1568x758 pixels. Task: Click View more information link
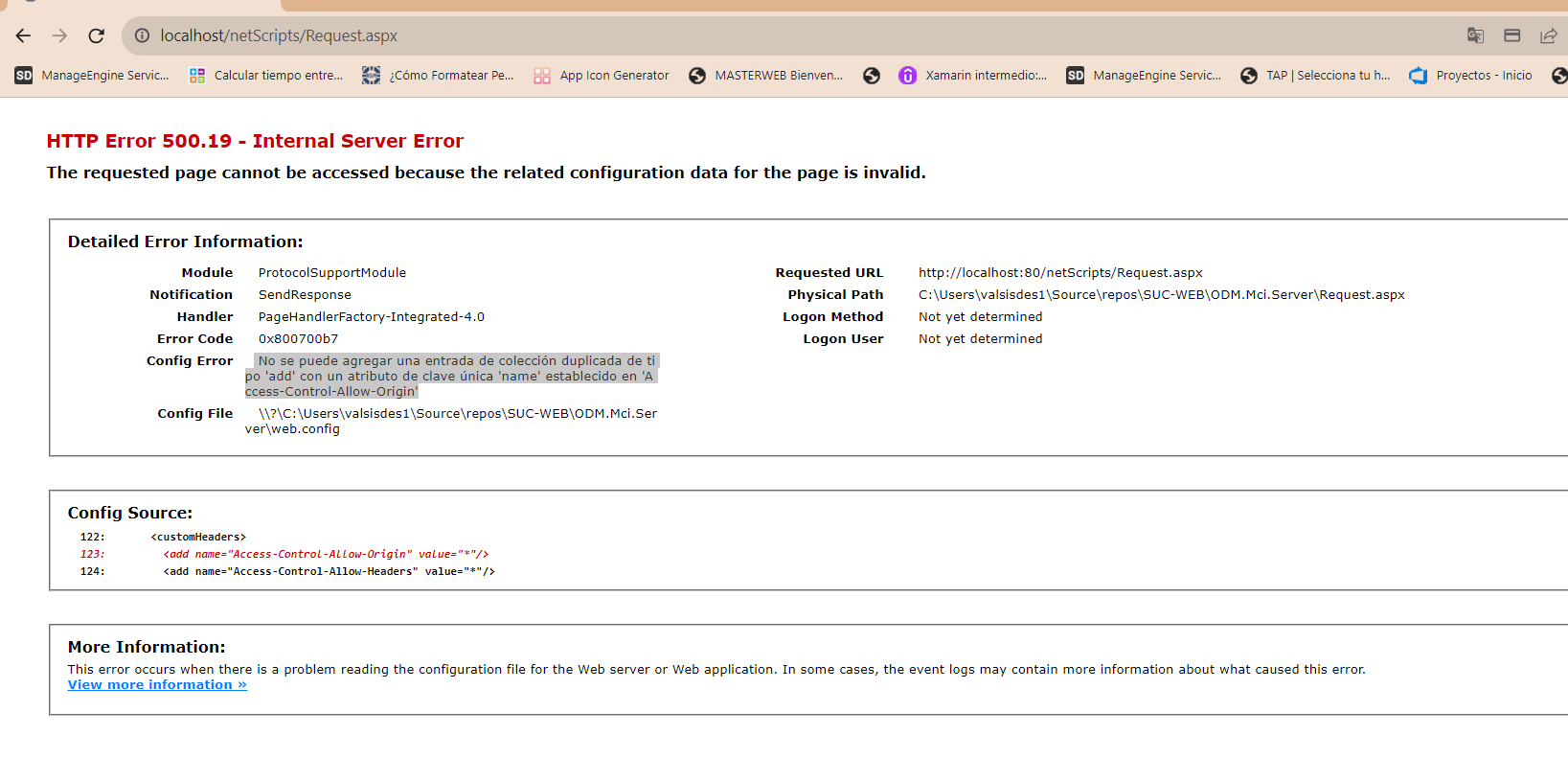[x=157, y=685]
